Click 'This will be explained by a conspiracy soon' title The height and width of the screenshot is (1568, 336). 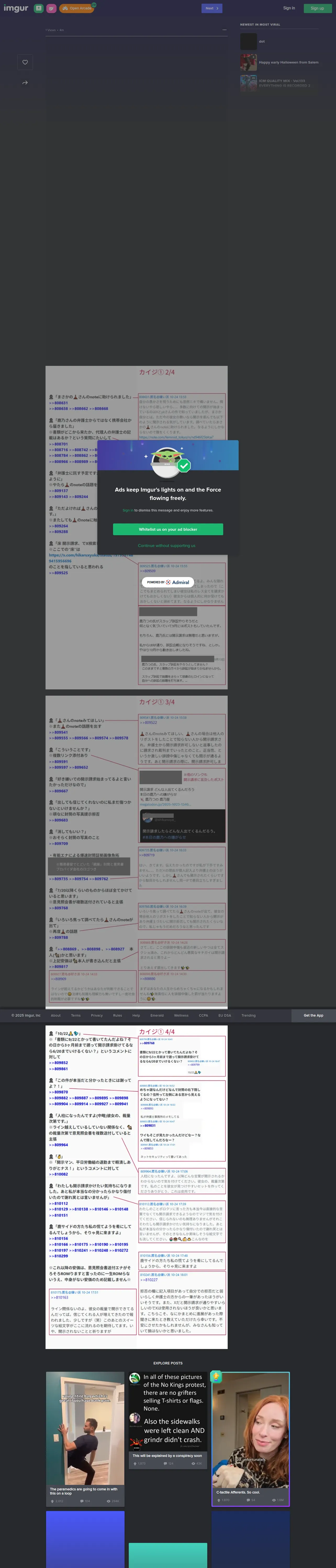click(x=167, y=1455)
